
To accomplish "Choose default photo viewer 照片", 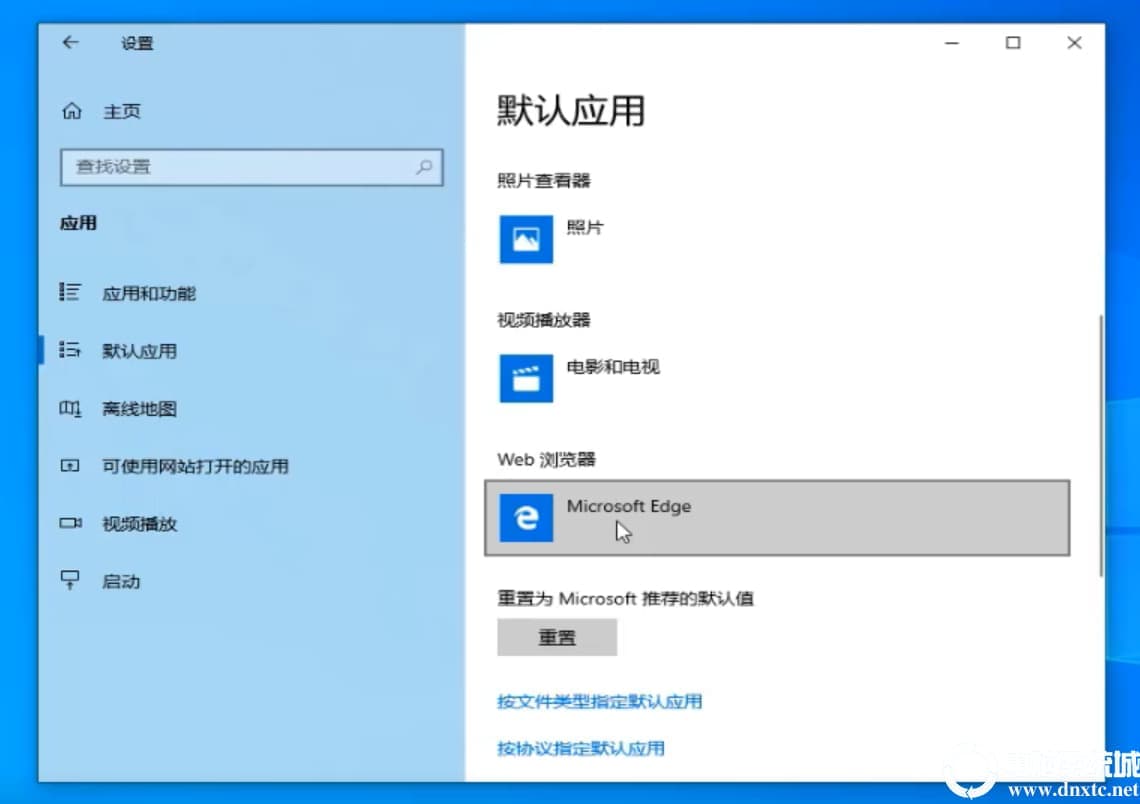I will (x=585, y=228).
